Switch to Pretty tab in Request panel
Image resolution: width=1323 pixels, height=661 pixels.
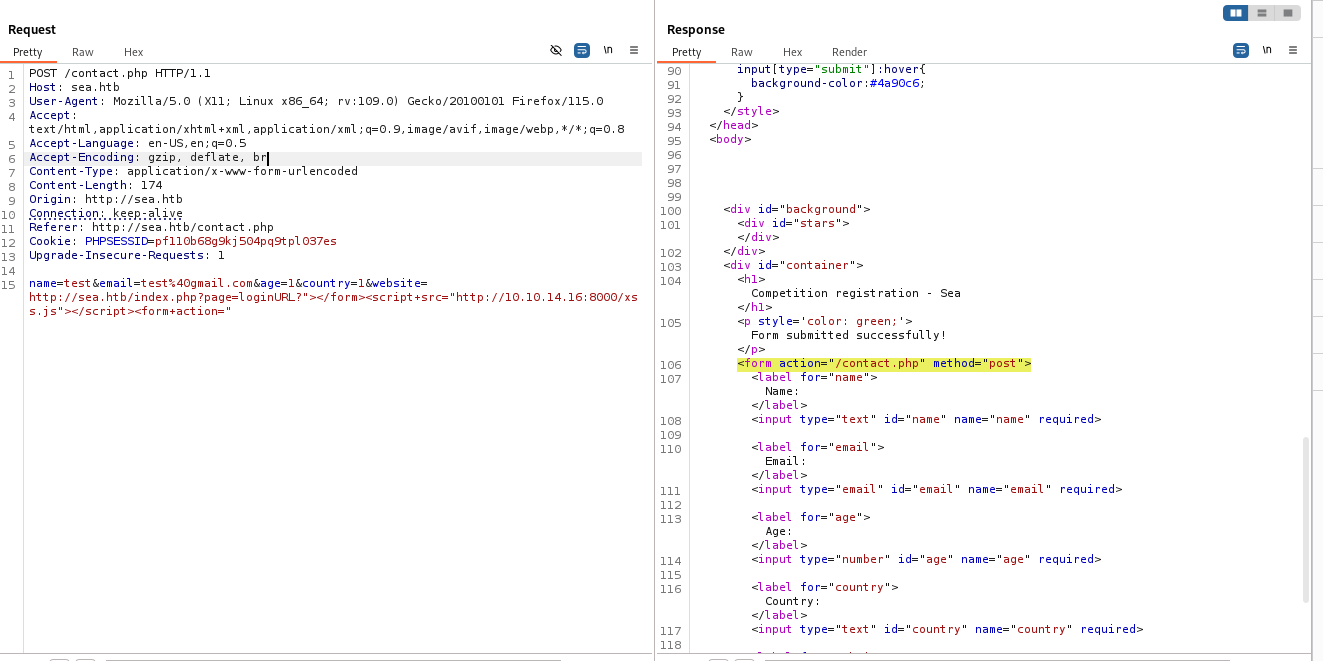click(28, 52)
